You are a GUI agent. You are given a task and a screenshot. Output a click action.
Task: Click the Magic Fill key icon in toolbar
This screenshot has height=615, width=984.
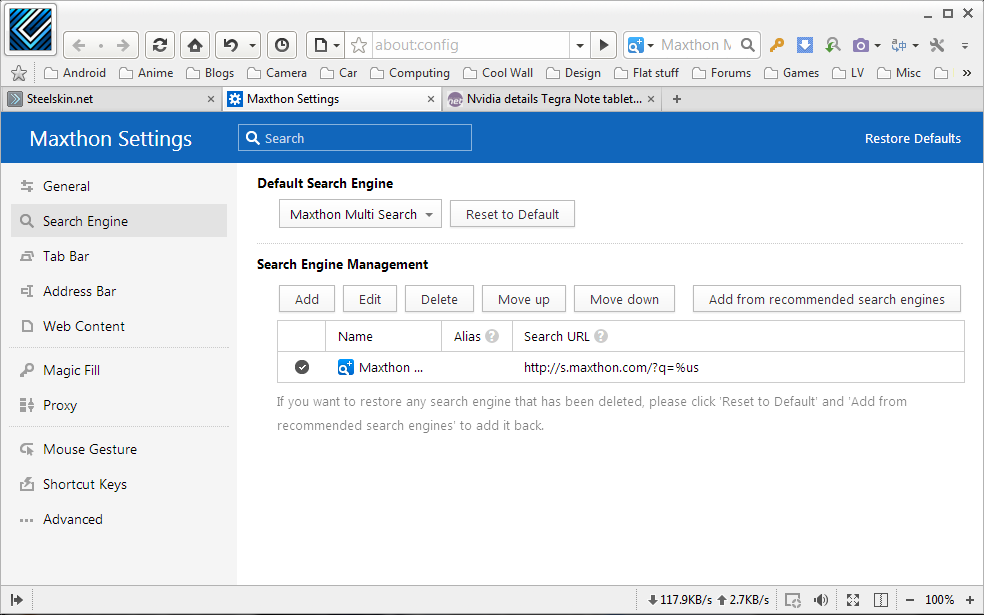point(776,45)
